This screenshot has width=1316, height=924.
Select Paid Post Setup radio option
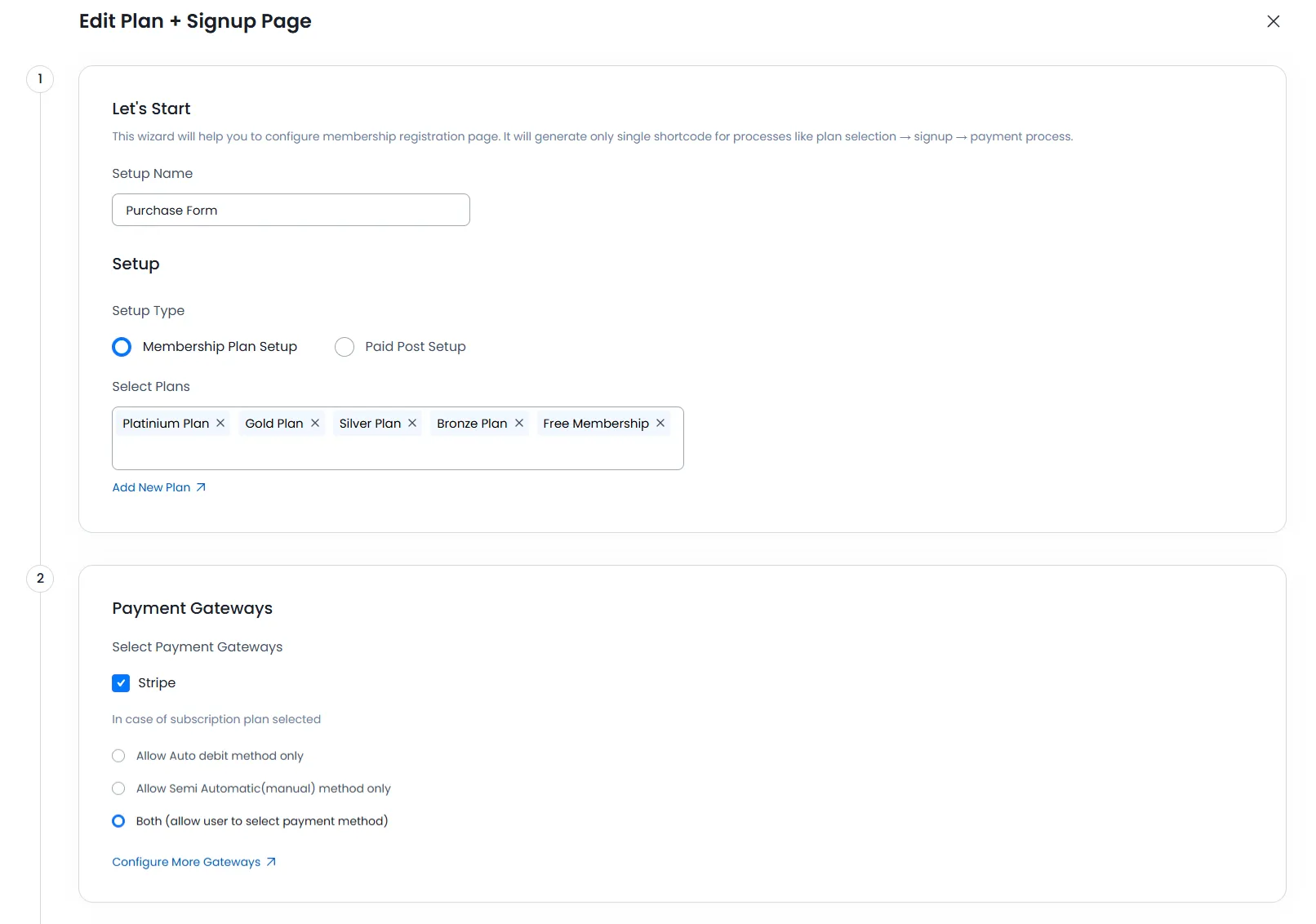[345, 347]
